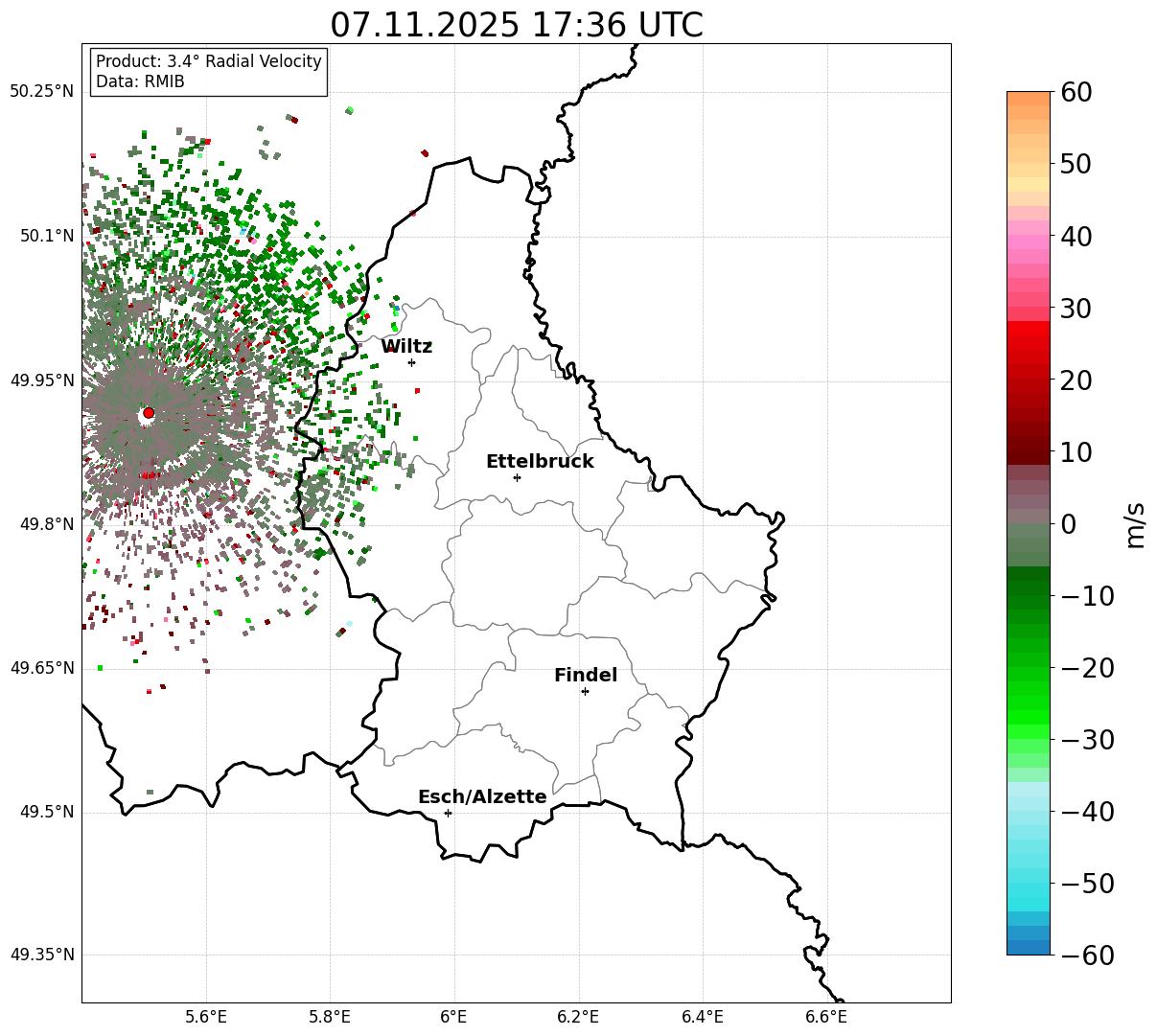Click the 50.25°N latitude label
1157x1036 pixels.
click(41, 92)
